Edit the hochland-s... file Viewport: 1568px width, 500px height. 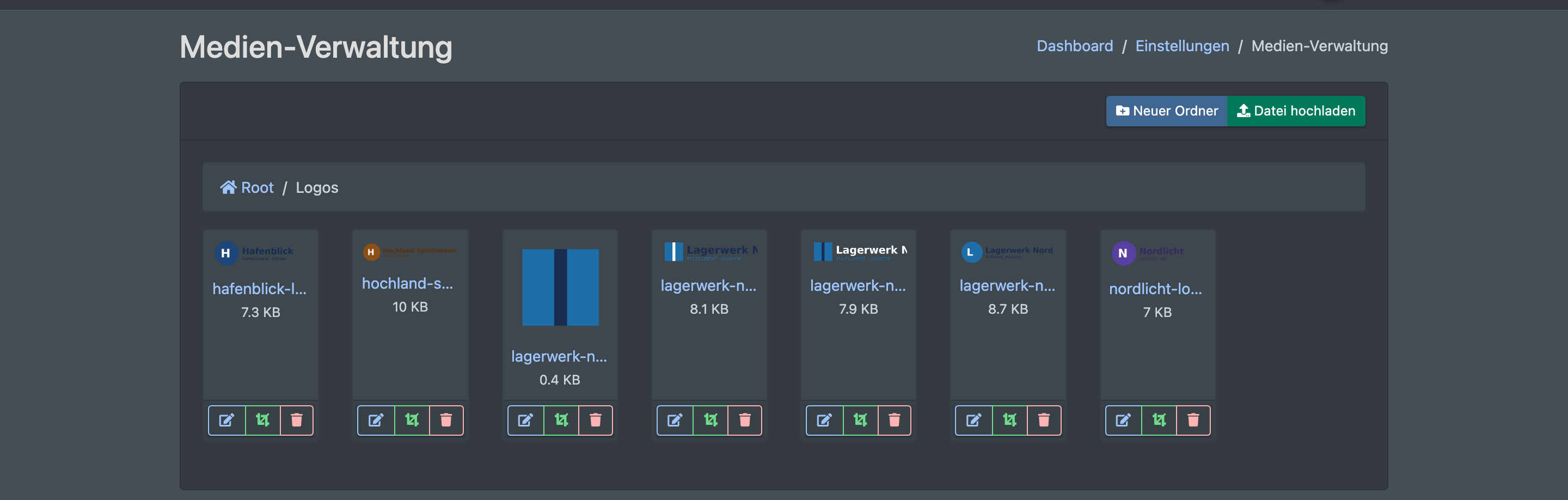(376, 420)
